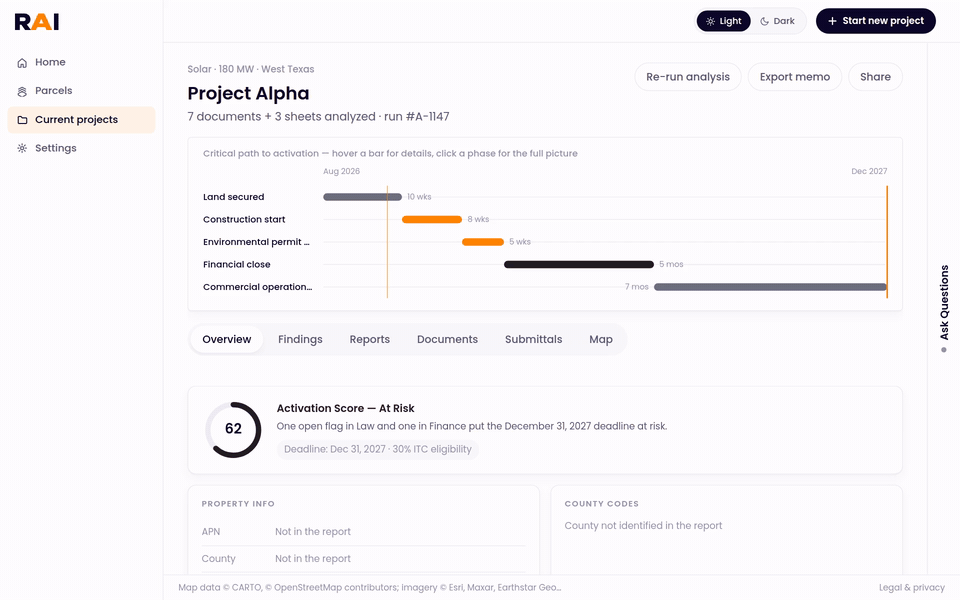Image resolution: width=960 pixels, height=600 pixels.
Task: Open the Reports tab
Action: pyautogui.click(x=369, y=340)
